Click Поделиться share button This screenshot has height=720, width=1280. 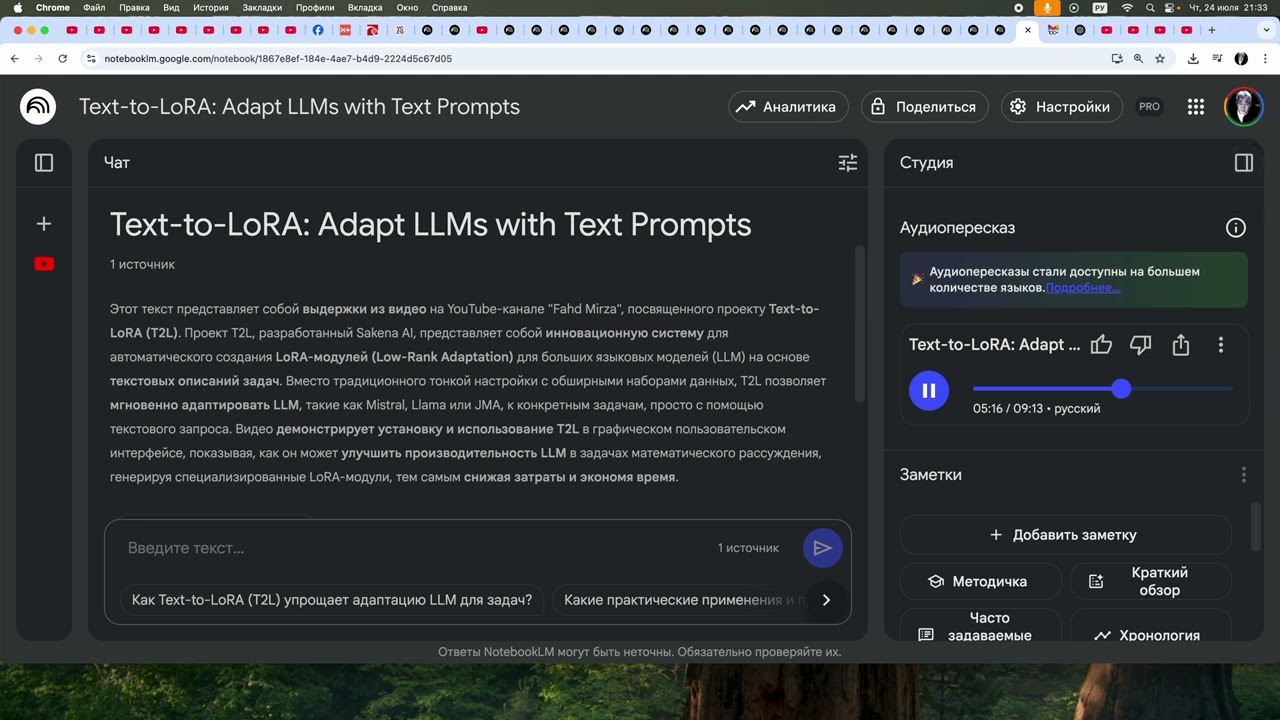pyautogui.click(x=925, y=107)
